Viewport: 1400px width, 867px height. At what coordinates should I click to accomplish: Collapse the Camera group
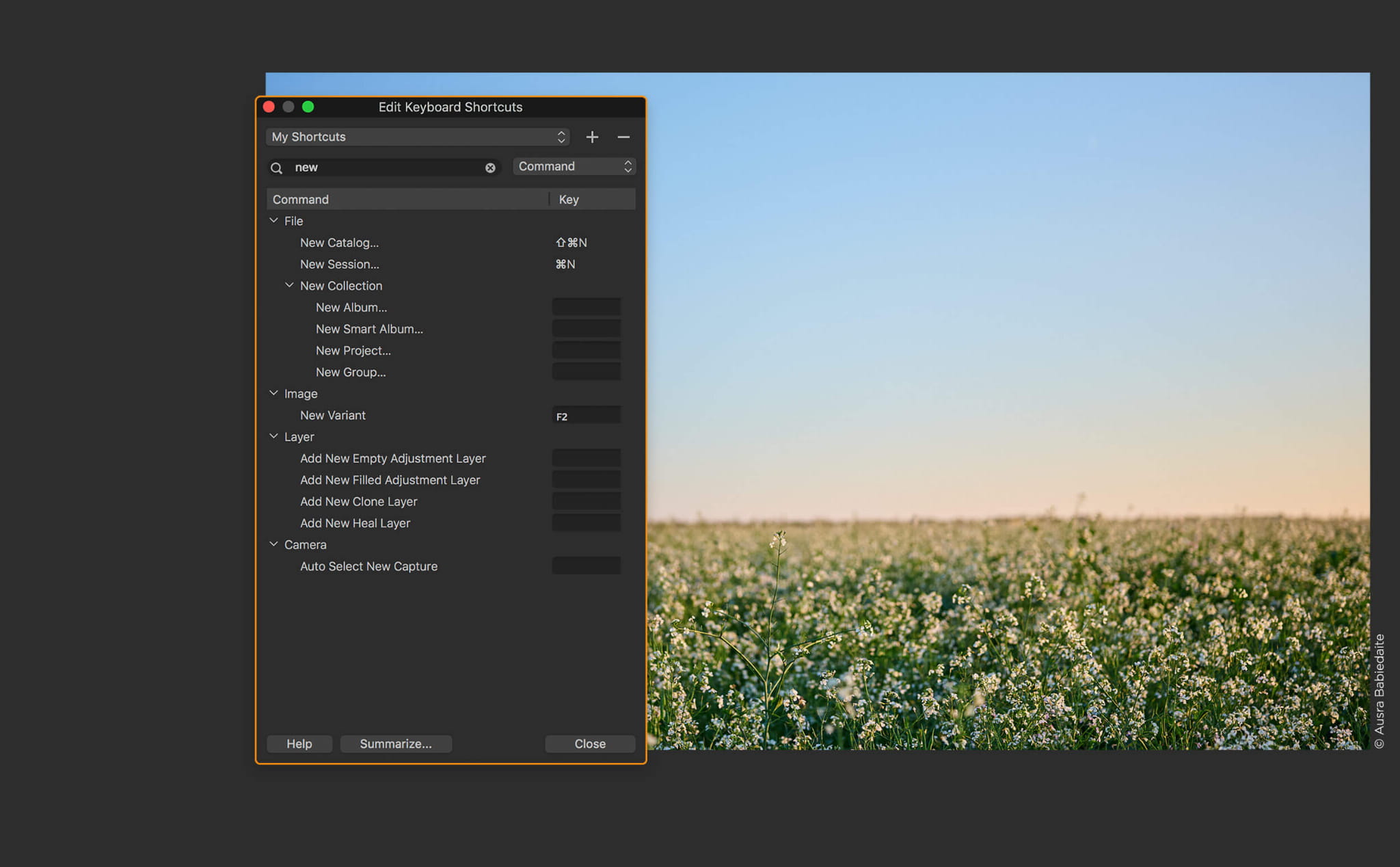[x=273, y=544]
